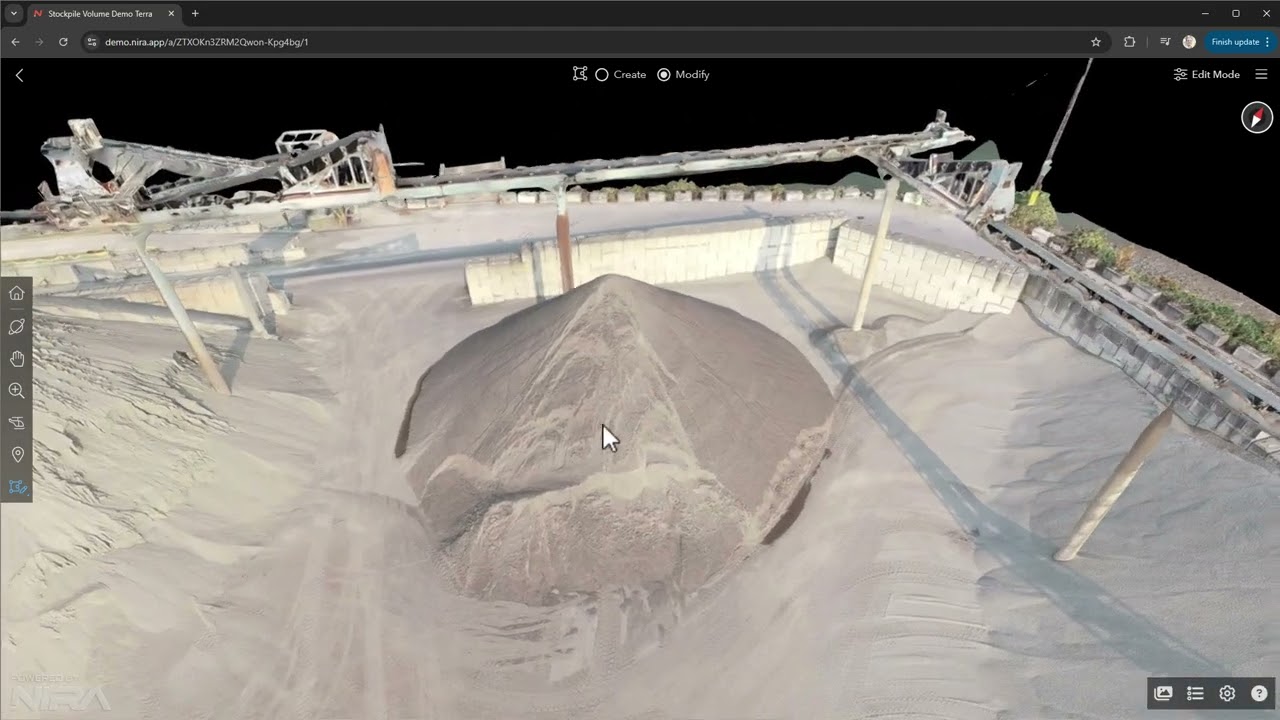Screen dimensions: 1280x720
Task: Open the browser Extensions puzzle icon
Action: click(x=1130, y=42)
